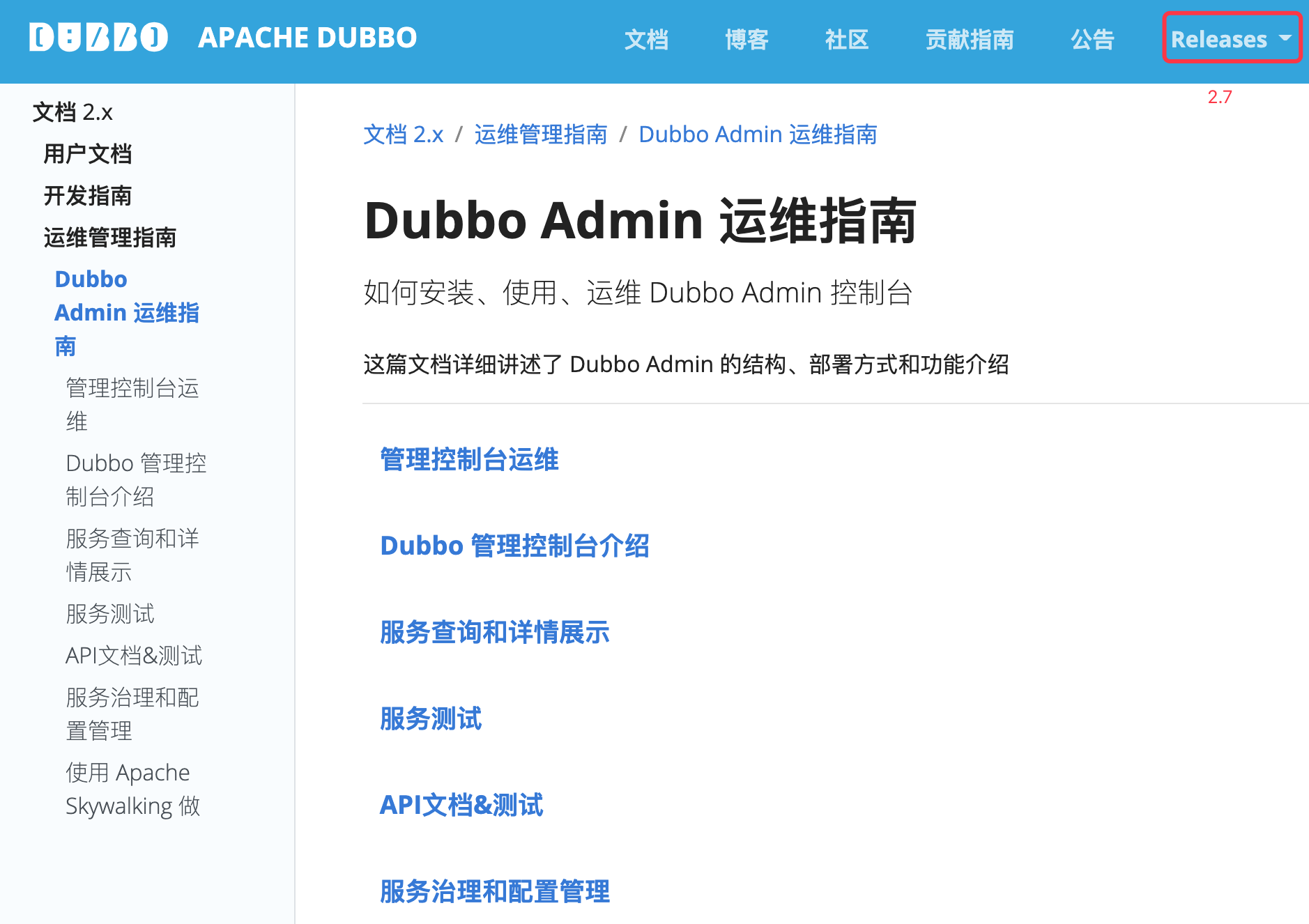Click the 文档 2.x breadcrumb link
Image resolution: width=1309 pixels, height=924 pixels.
[x=404, y=134]
